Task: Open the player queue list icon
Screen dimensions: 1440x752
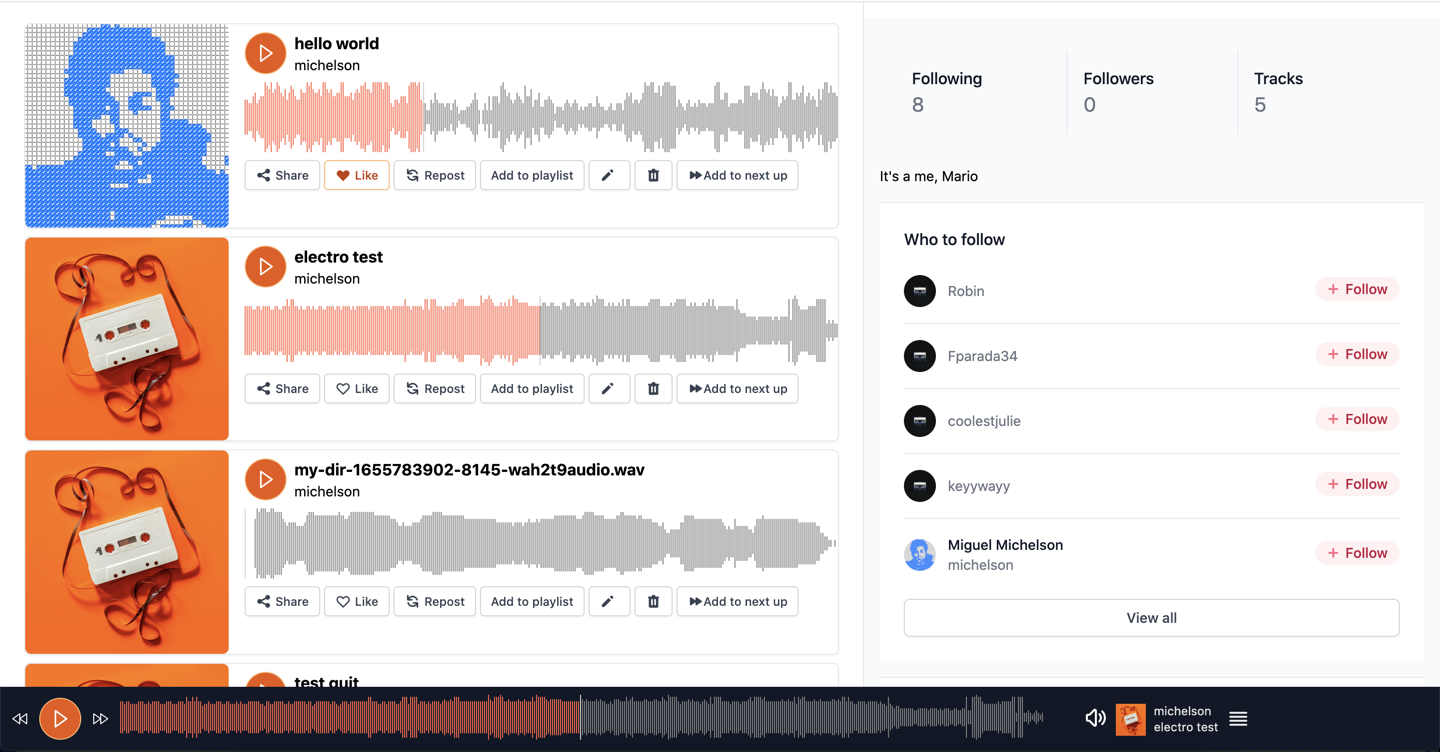Action: [x=1238, y=719]
